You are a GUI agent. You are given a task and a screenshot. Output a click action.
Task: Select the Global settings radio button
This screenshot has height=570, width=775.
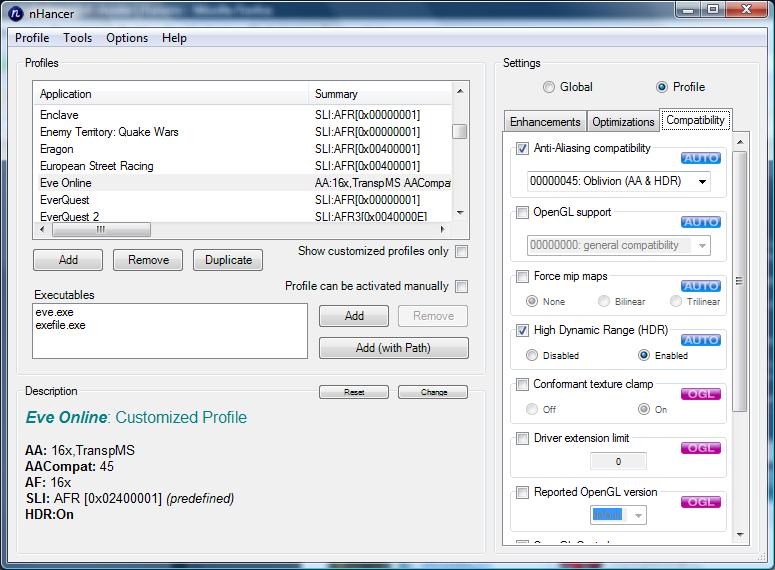tap(549, 87)
